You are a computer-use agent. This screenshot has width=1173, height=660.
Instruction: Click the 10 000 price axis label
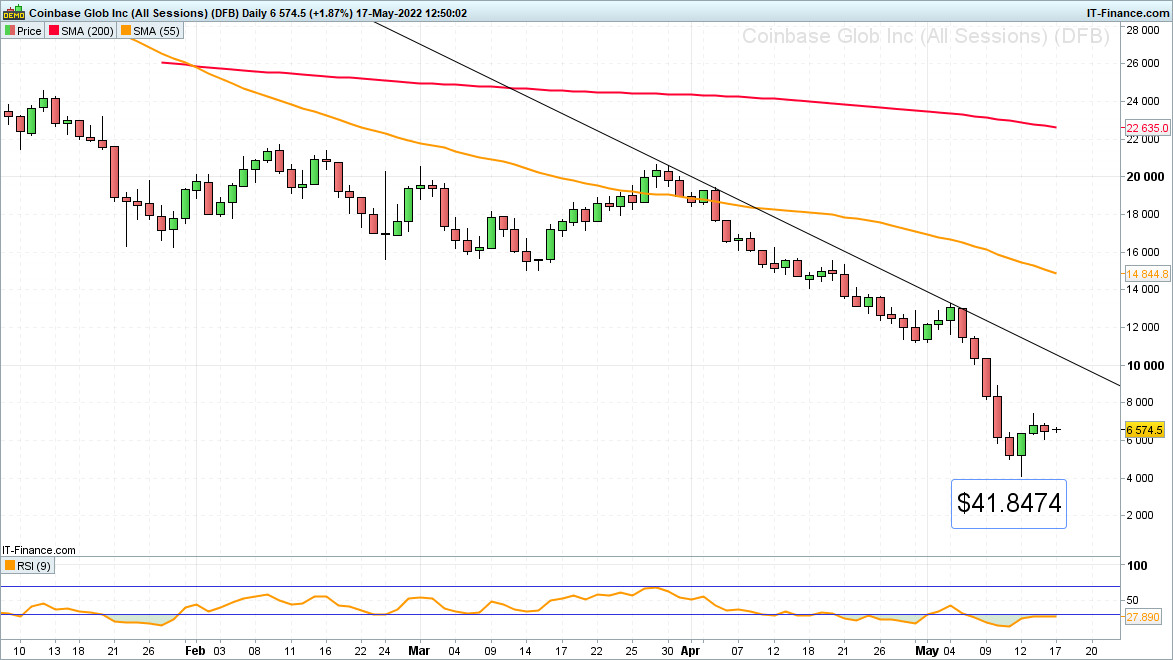click(x=1146, y=365)
